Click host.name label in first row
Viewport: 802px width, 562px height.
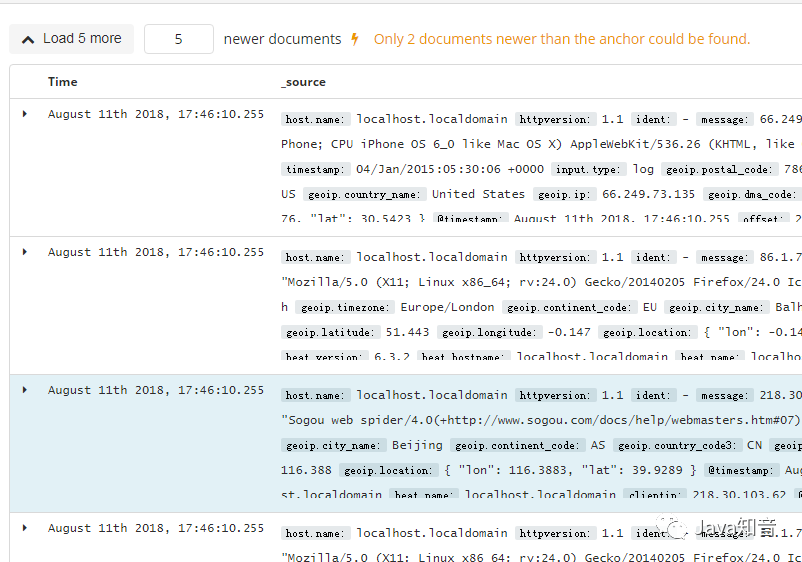[315, 119]
